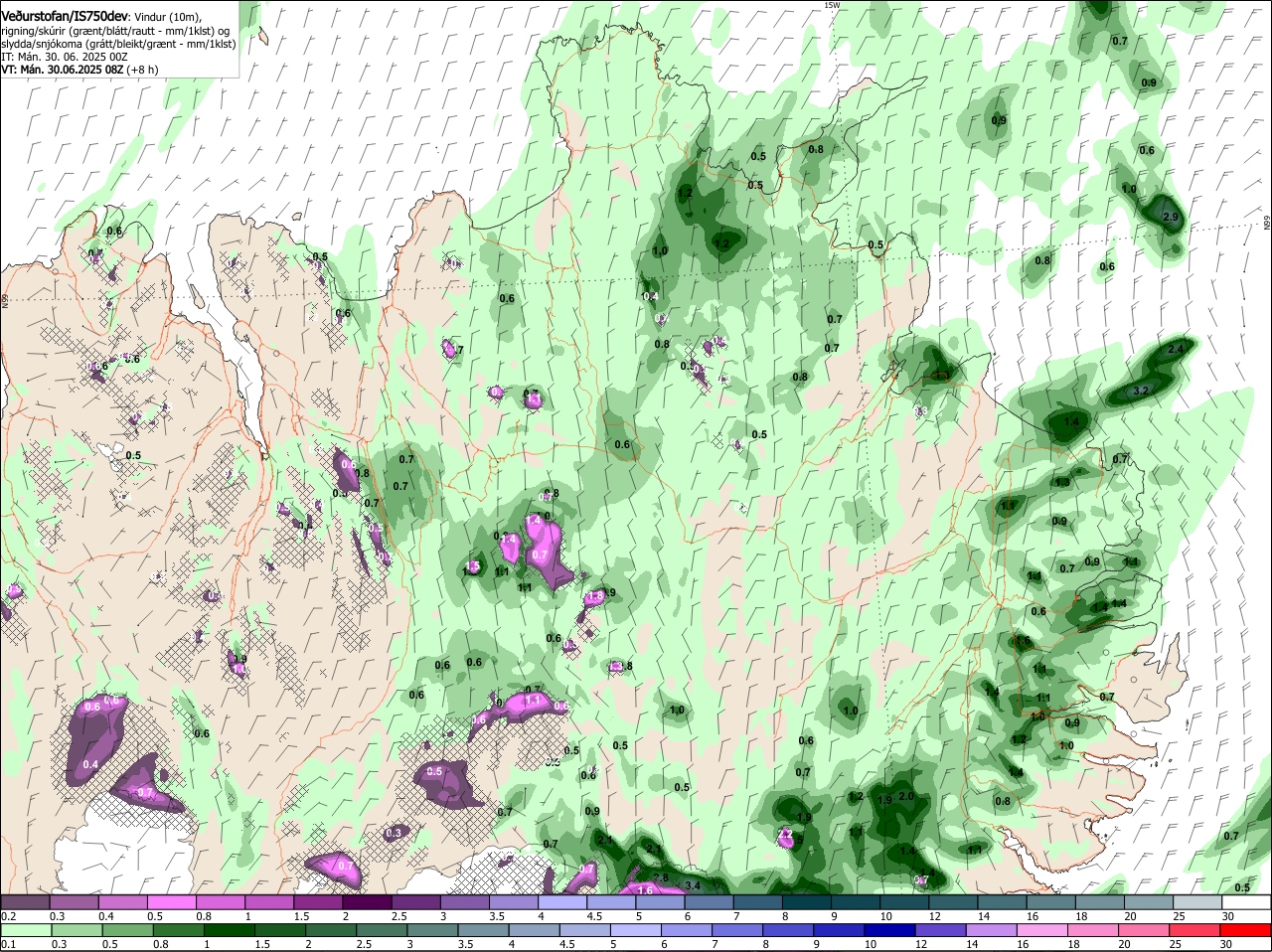Select the pale green 0.1 swatch in the lower legend row
The height and width of the screenshot is (952, 1272).
[26, 931]
